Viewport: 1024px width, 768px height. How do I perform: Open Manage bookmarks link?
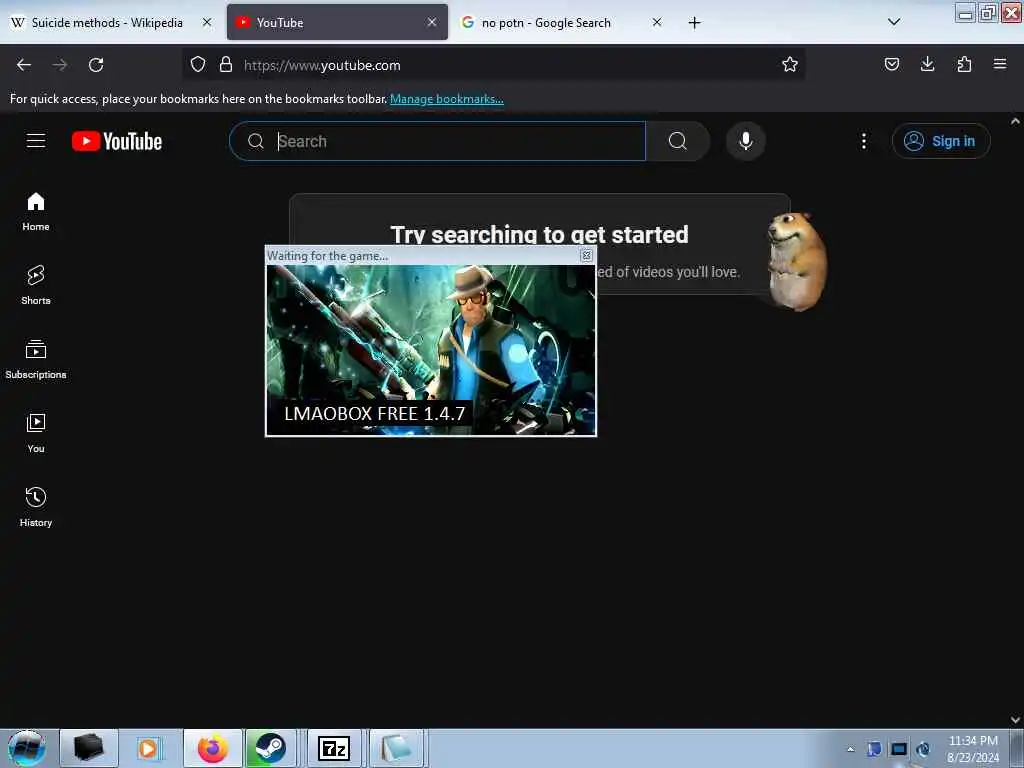tap(447, 99)
